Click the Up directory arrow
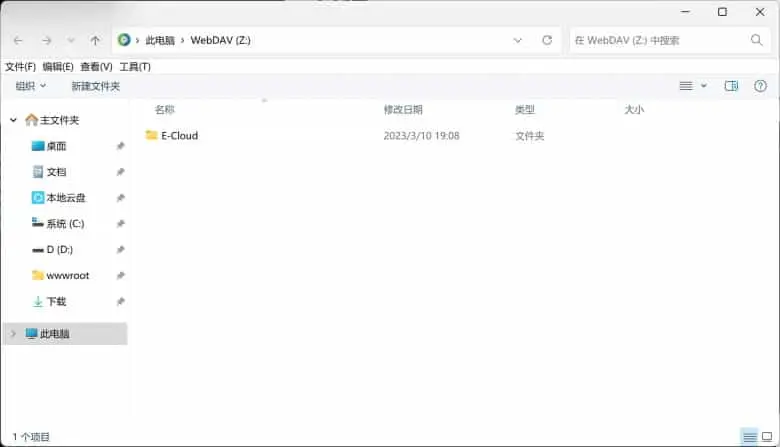The image size is (780, 447). click(x=95, y=41)
